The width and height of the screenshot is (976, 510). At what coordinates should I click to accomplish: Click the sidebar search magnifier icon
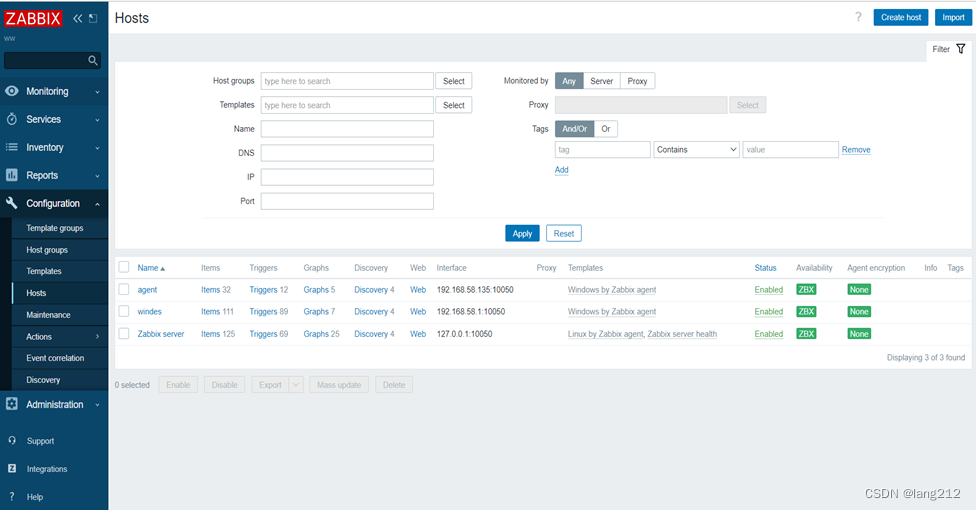pos(93,60)
